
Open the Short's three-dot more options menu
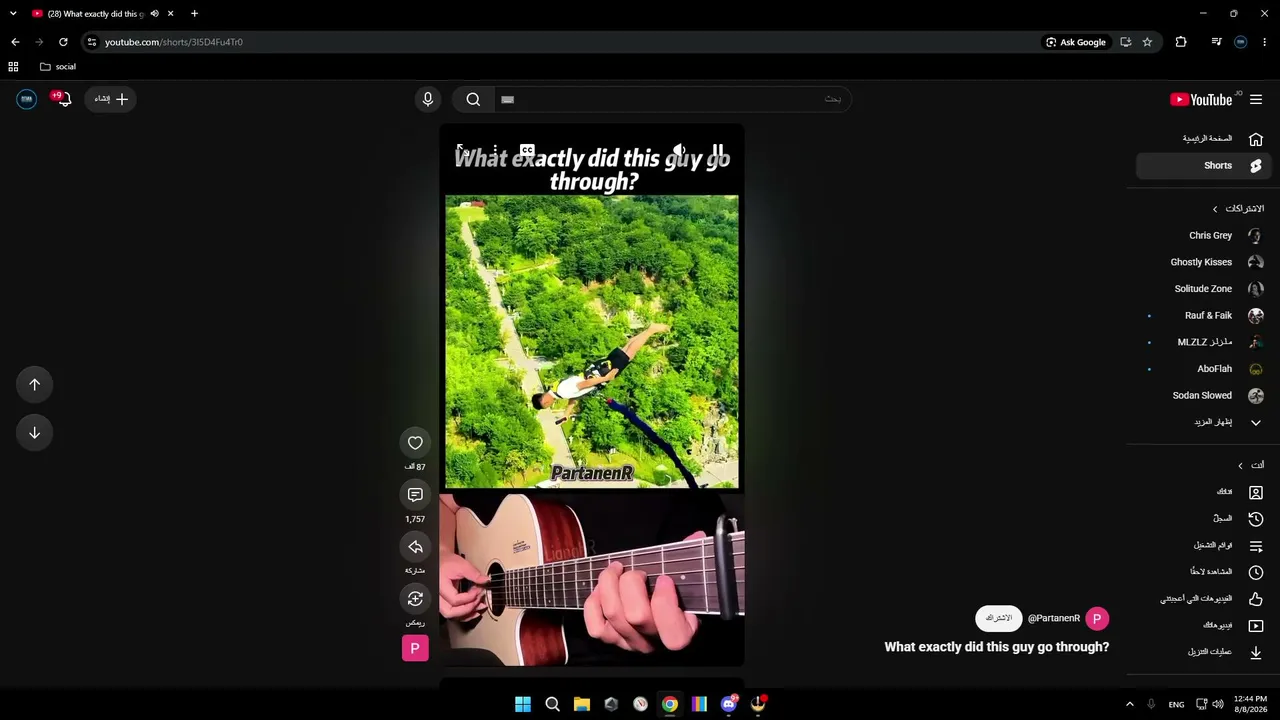495,151
